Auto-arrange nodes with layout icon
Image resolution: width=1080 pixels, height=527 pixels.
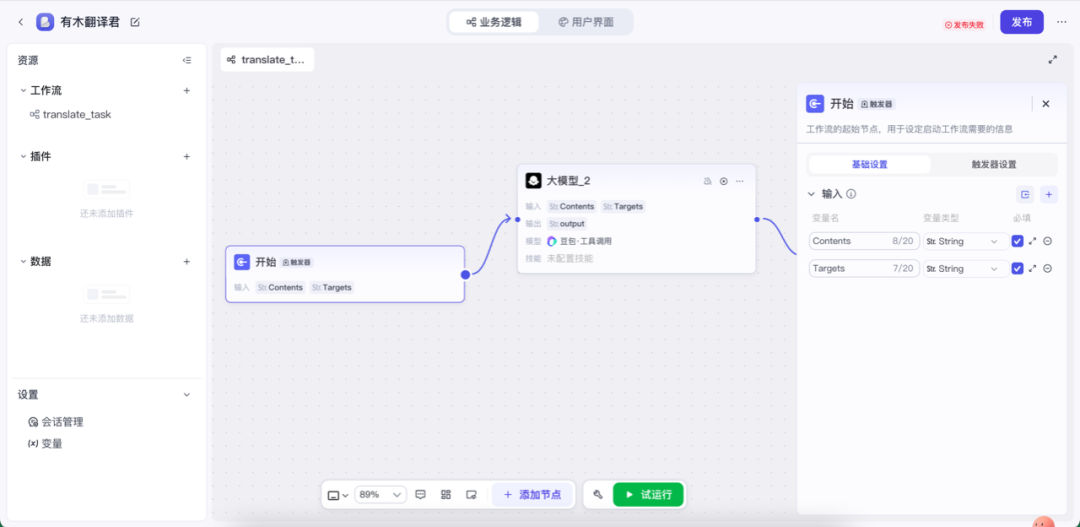click(x=446, y=495)
